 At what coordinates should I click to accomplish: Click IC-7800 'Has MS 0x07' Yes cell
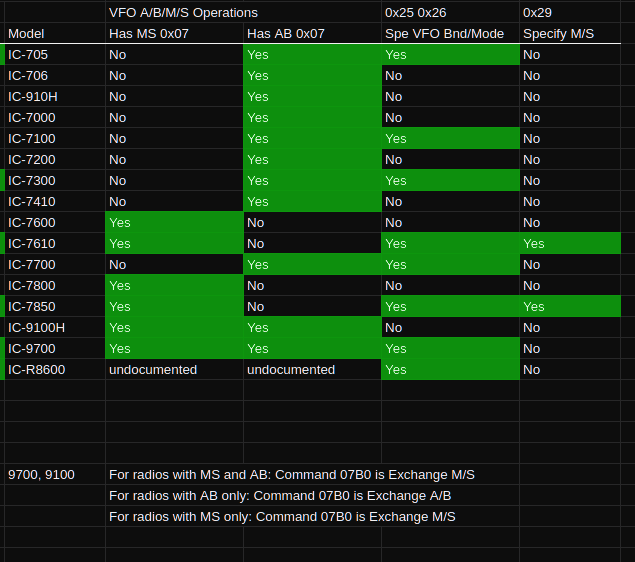174,286
